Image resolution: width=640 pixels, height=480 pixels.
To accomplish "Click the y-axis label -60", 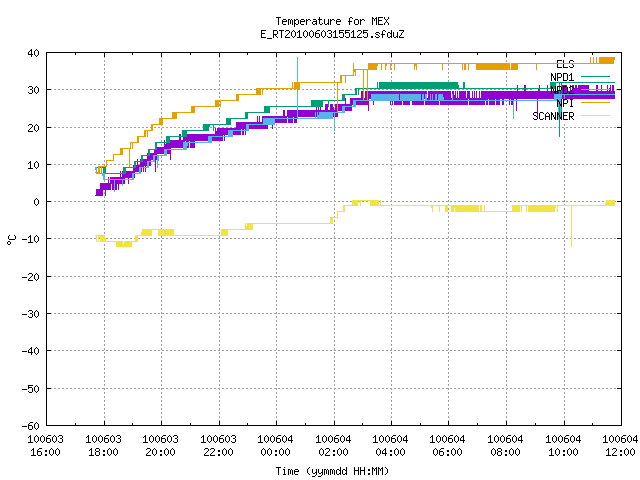I will pyautogui.click(x=31, y=426).
